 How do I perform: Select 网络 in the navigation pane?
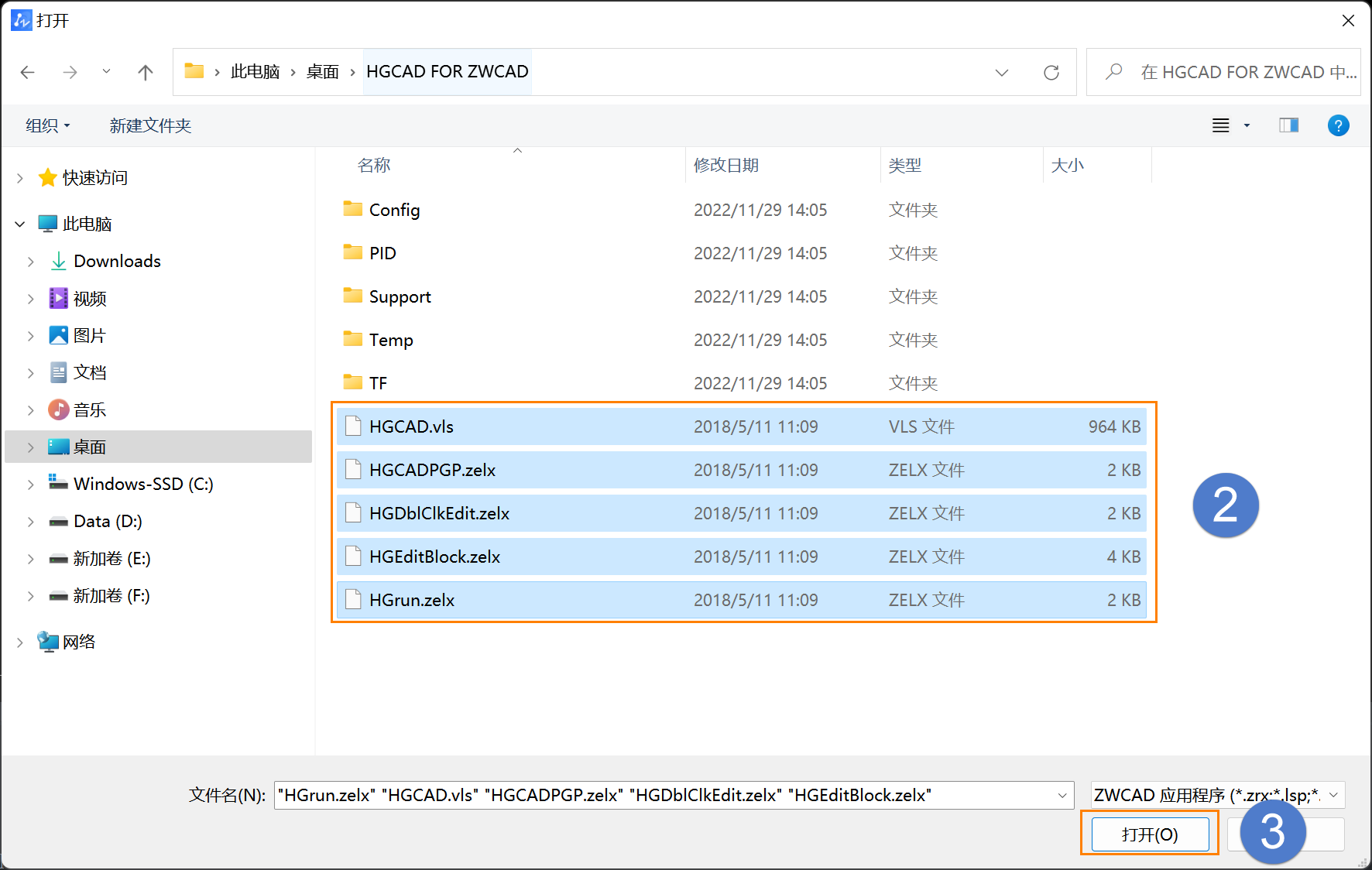(x=79, y=642)
